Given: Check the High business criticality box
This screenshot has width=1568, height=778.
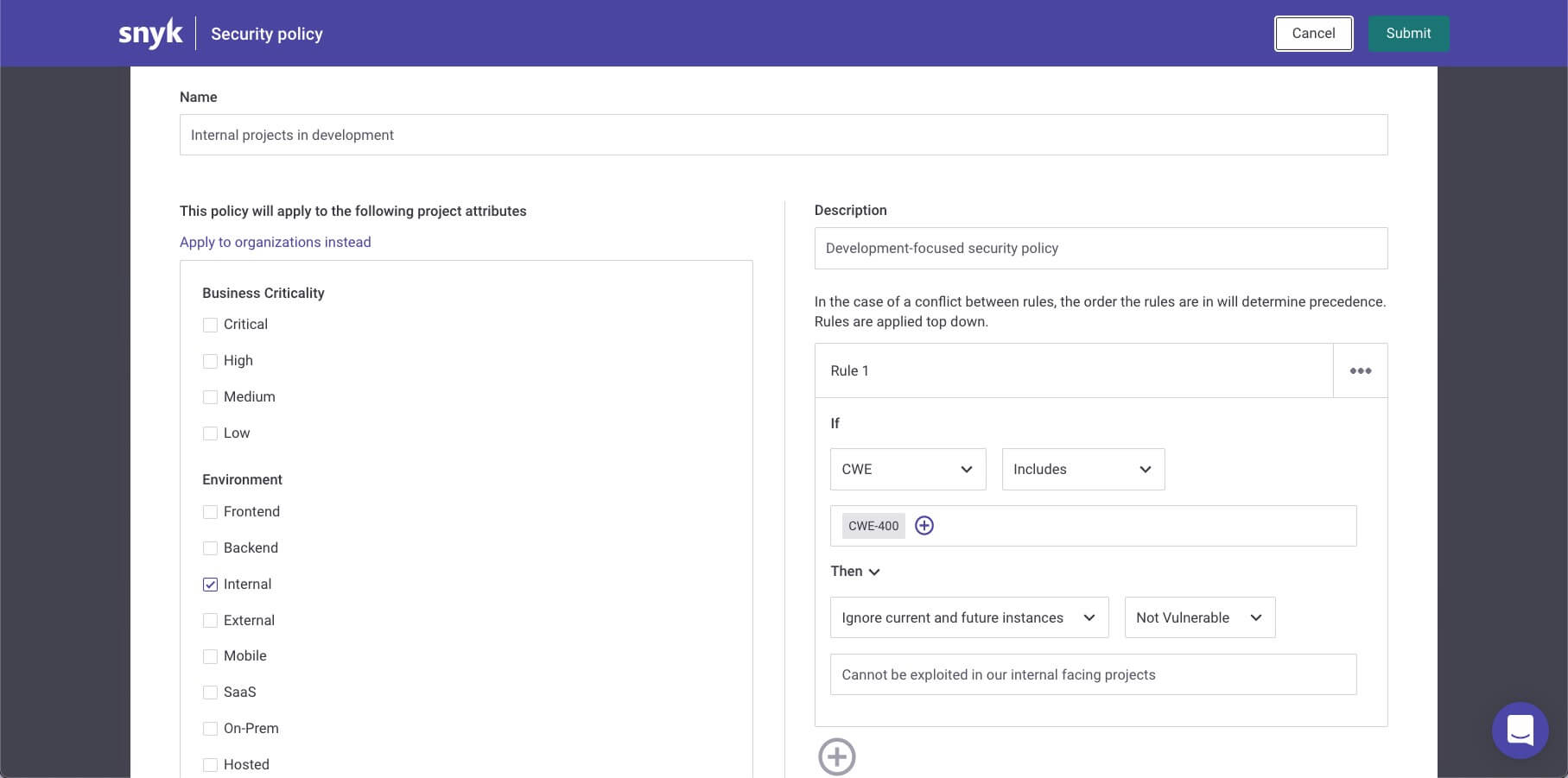Looking at the screenshot, I should (210, 361).
